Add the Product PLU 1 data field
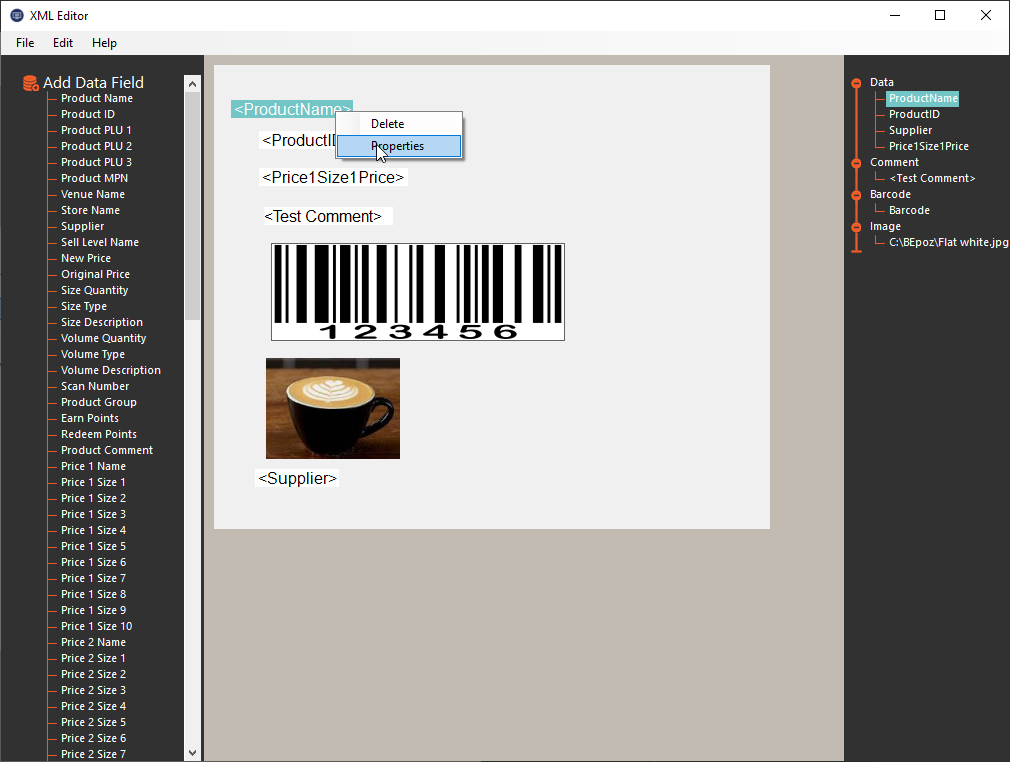 tap(96, 131)
